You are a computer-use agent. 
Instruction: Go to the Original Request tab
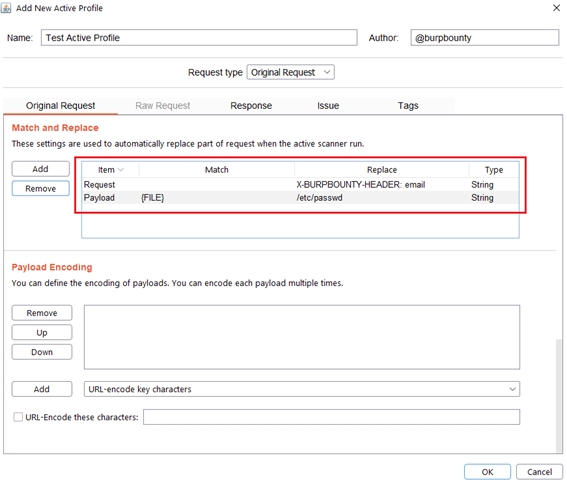60,106
